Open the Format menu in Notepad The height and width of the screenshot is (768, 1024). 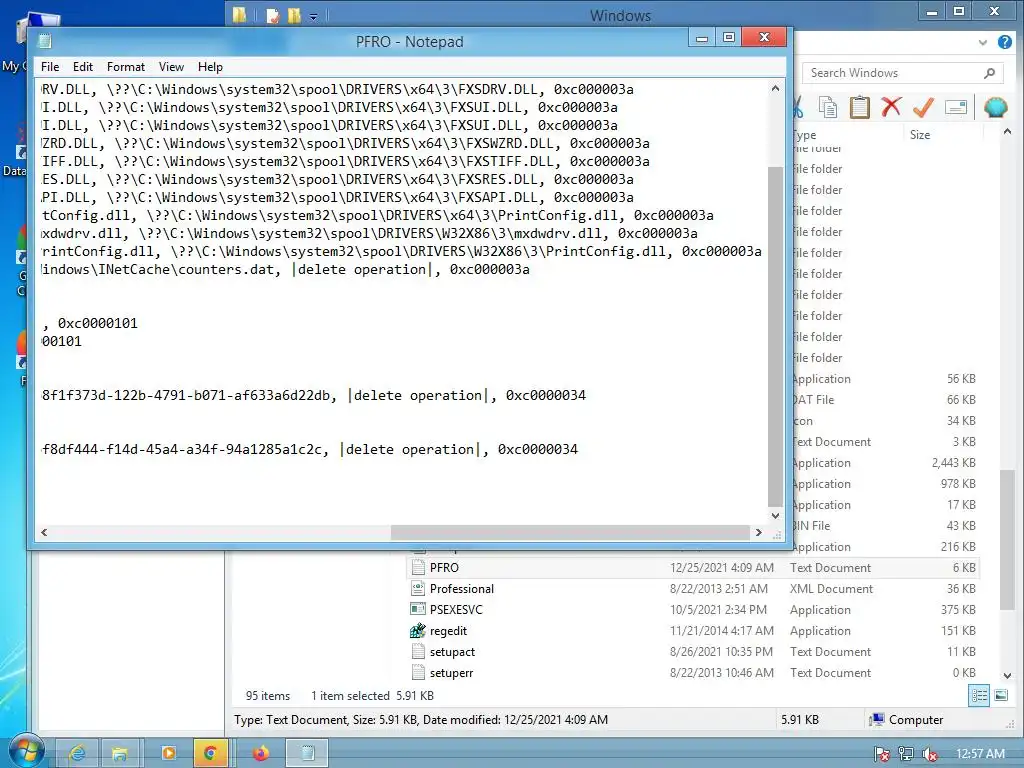point(125,67)
